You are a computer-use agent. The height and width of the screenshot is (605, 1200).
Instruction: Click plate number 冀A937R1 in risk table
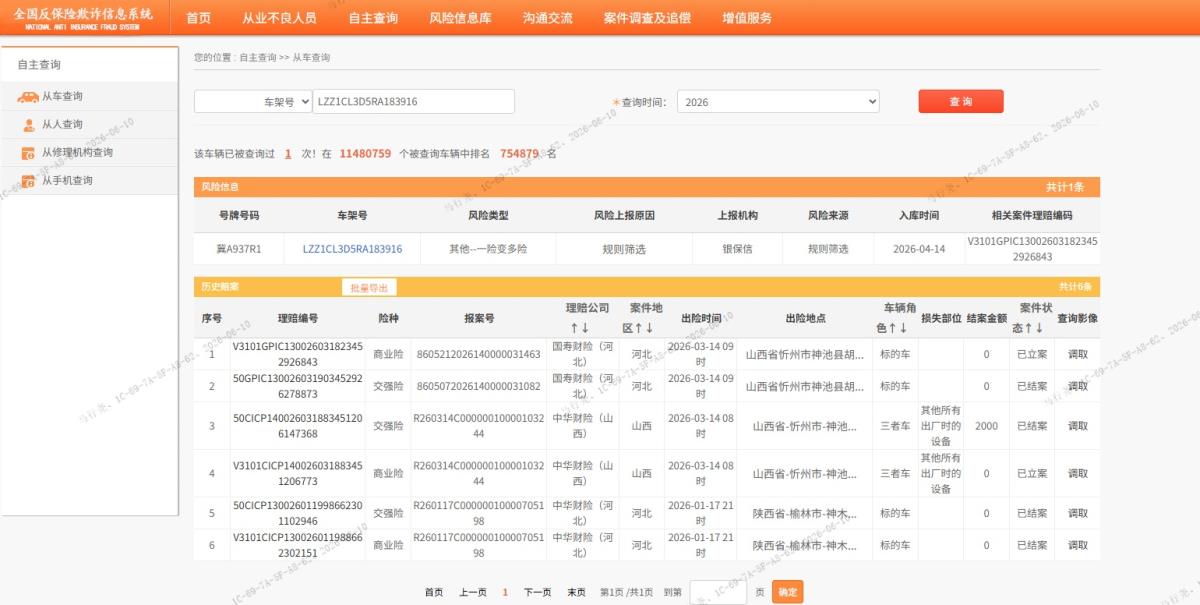(x=239, y=249)
